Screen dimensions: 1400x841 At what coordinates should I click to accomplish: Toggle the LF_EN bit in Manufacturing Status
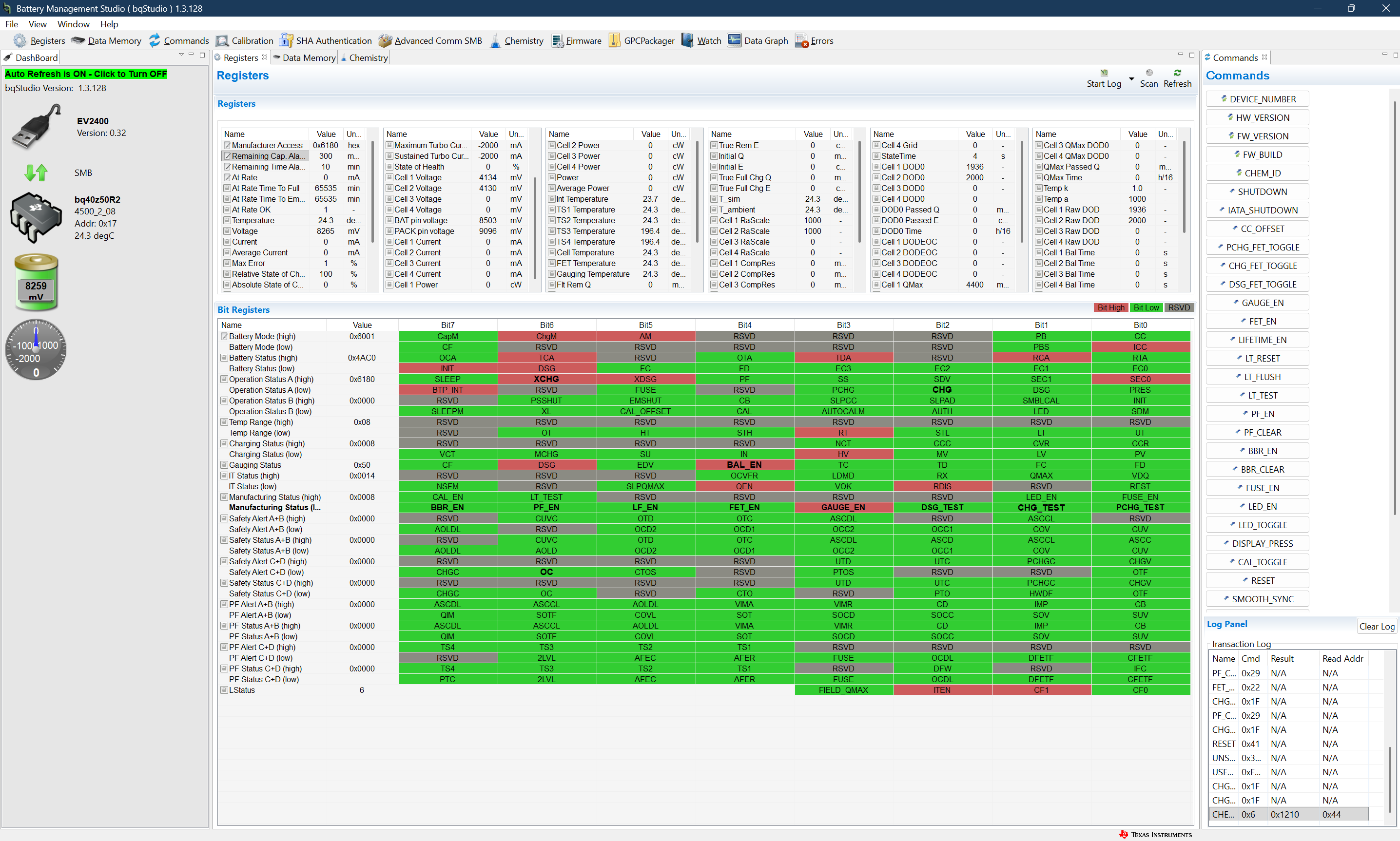click(645, 508)
